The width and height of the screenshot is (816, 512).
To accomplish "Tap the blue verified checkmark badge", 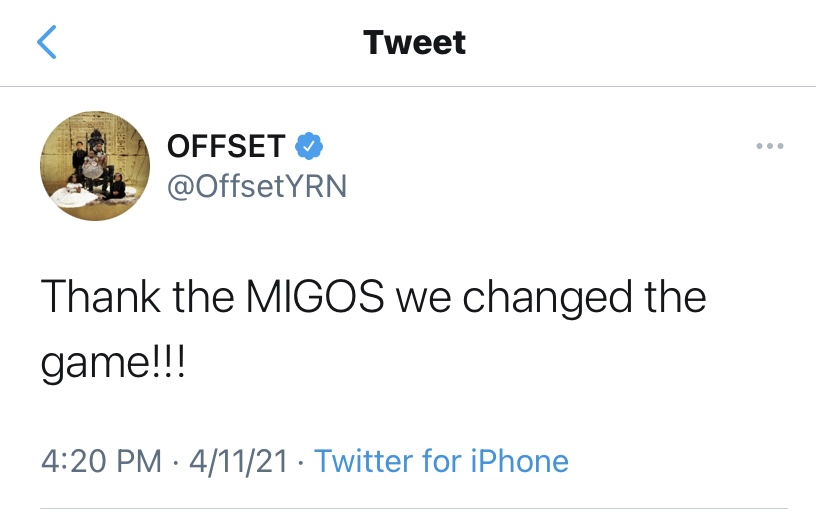I will (x=309, y=146).
